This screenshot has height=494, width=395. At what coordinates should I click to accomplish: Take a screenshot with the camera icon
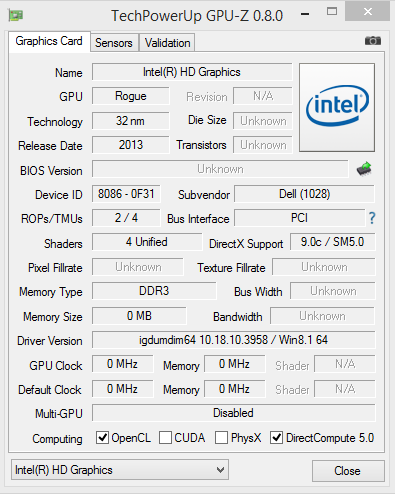click(x=373, y=41)
